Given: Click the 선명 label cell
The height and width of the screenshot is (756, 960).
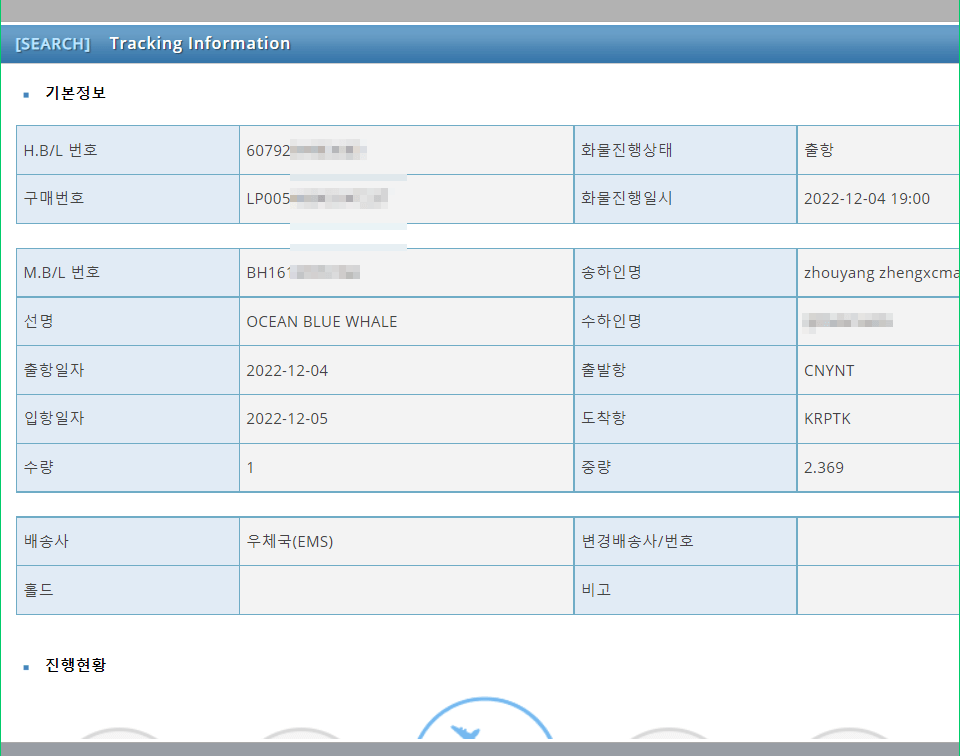Looking at the screenshot, I should point(128,321).
